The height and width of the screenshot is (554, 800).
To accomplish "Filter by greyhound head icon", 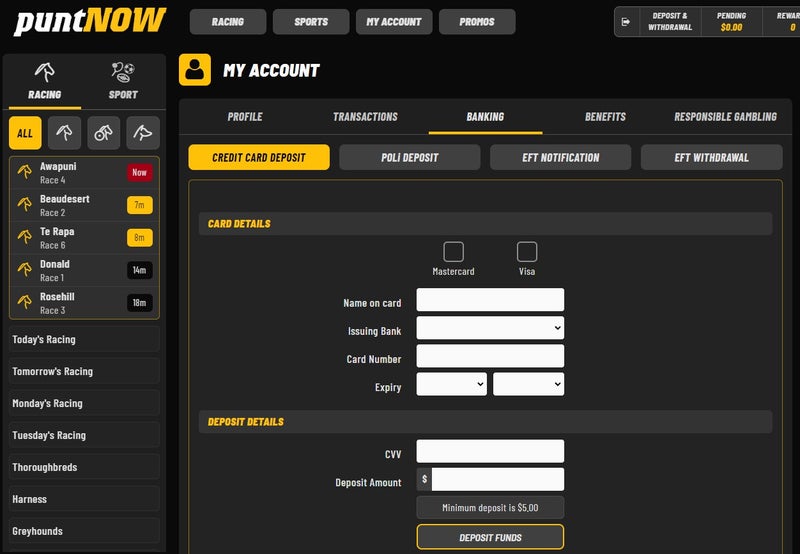I will click(143, 133).
